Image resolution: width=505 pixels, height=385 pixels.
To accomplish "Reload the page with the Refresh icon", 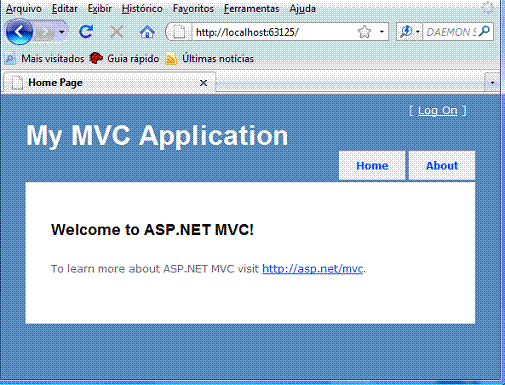I will tap(86, 32).
